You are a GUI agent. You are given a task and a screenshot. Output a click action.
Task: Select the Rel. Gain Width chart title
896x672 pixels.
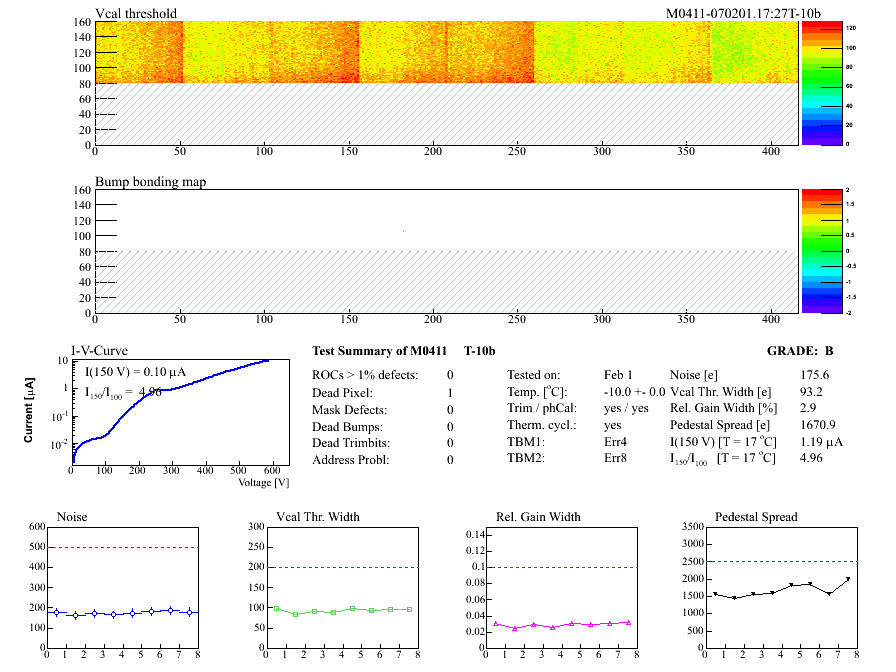click(538, 517)
